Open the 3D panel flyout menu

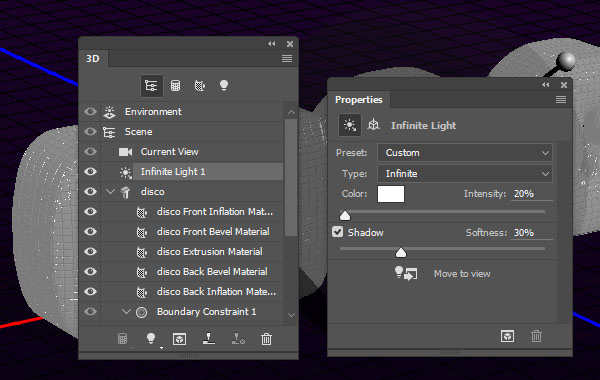click(287, 59)
